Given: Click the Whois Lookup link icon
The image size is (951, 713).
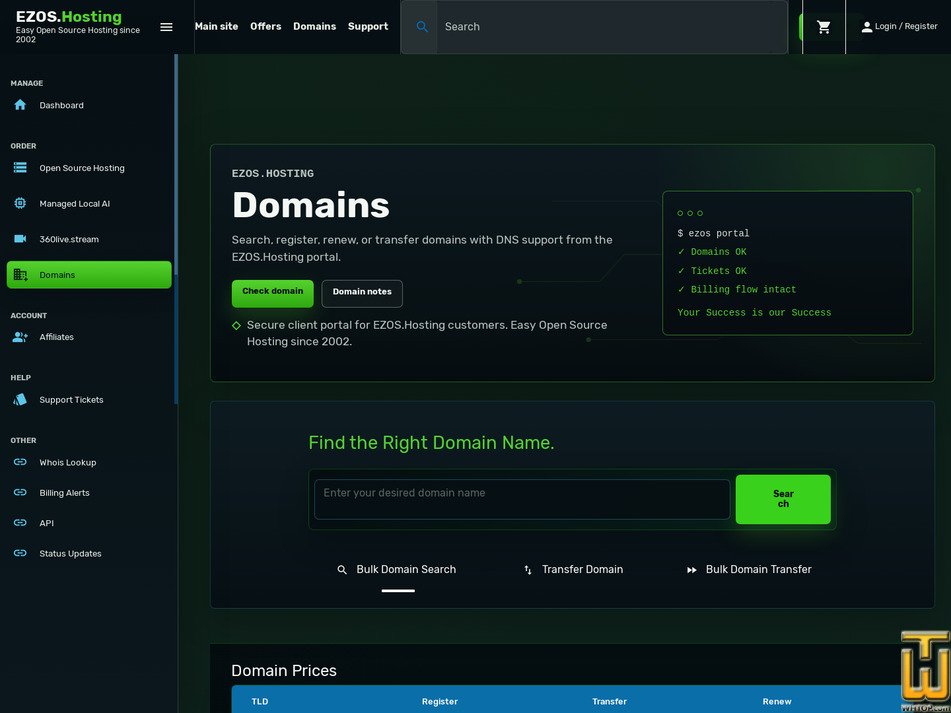Looking at the screenshot, I should (x=20, y=462).
